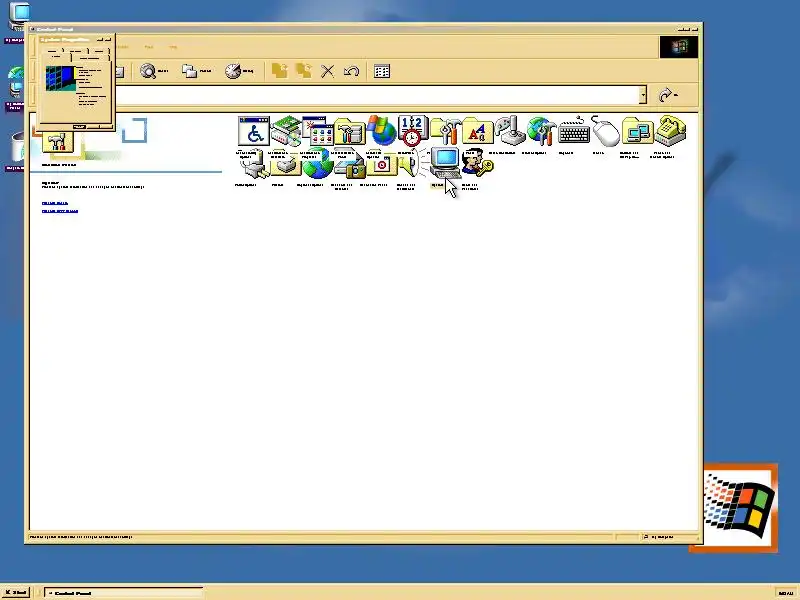Click the Go button beside address bar
Screen dimensions: 800x600
pos(668,95)
